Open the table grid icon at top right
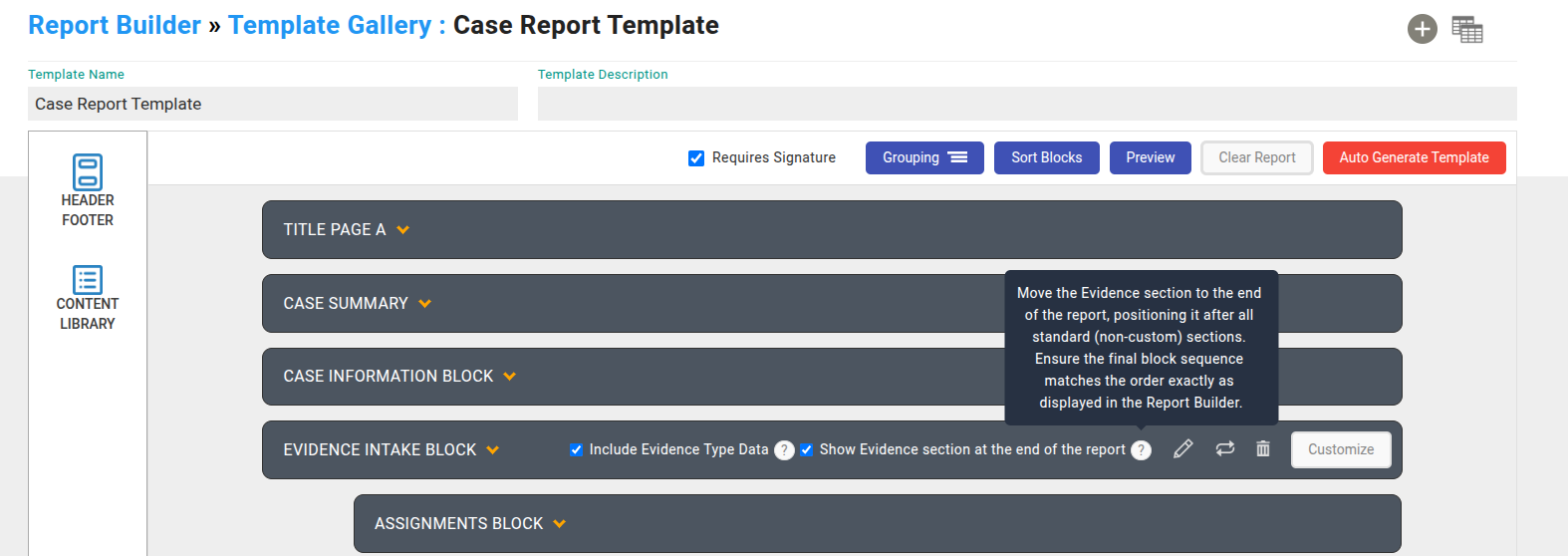This screenshot has height=556, width=1568. 1466,30
